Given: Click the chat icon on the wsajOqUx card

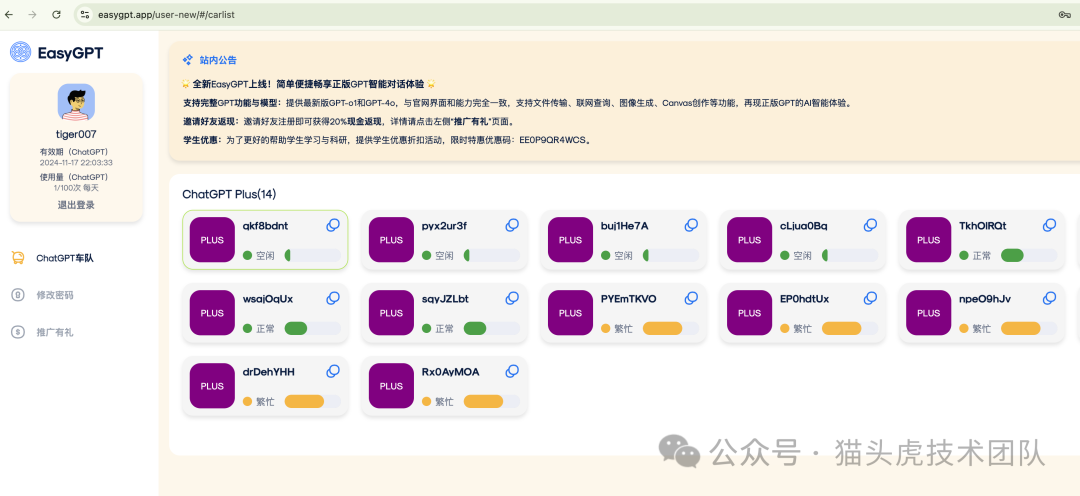Looking at the screenshot, I should [333, 298].
